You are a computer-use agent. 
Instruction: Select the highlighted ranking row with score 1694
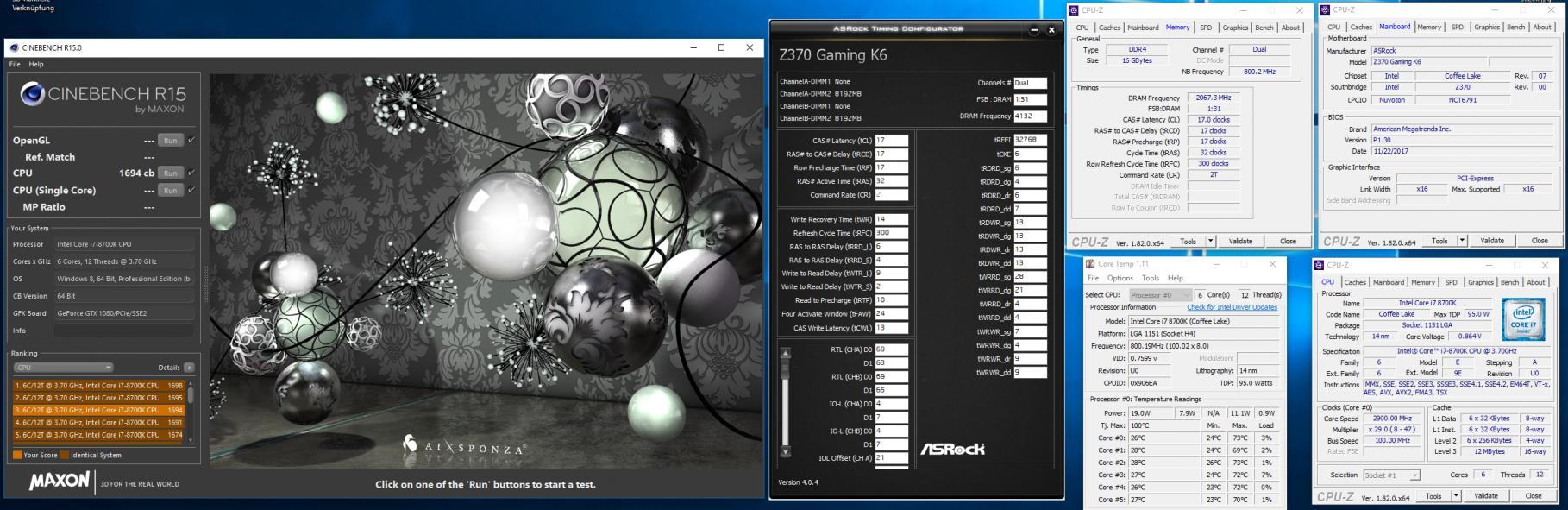(98, 411)
